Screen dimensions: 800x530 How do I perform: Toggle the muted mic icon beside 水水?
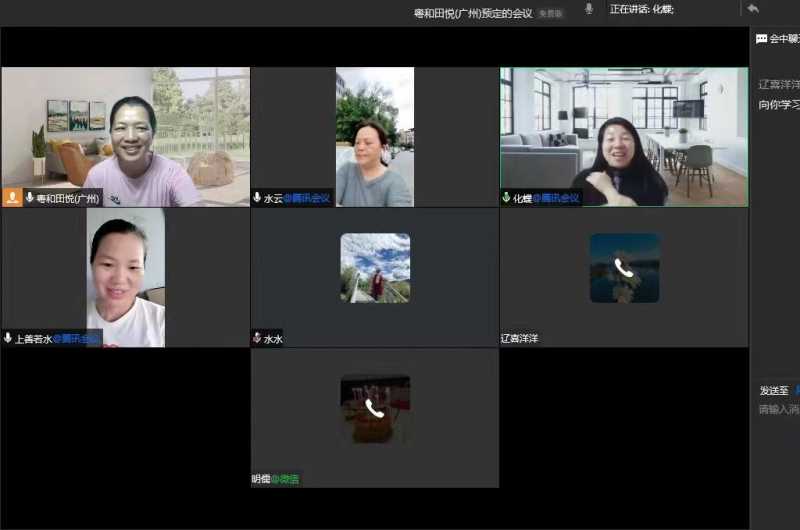[x=257, y=338]
